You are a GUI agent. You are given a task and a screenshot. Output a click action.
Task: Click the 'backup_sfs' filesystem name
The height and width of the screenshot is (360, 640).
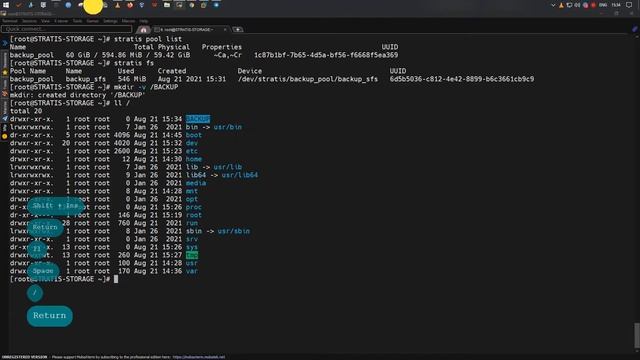[86, 79]
